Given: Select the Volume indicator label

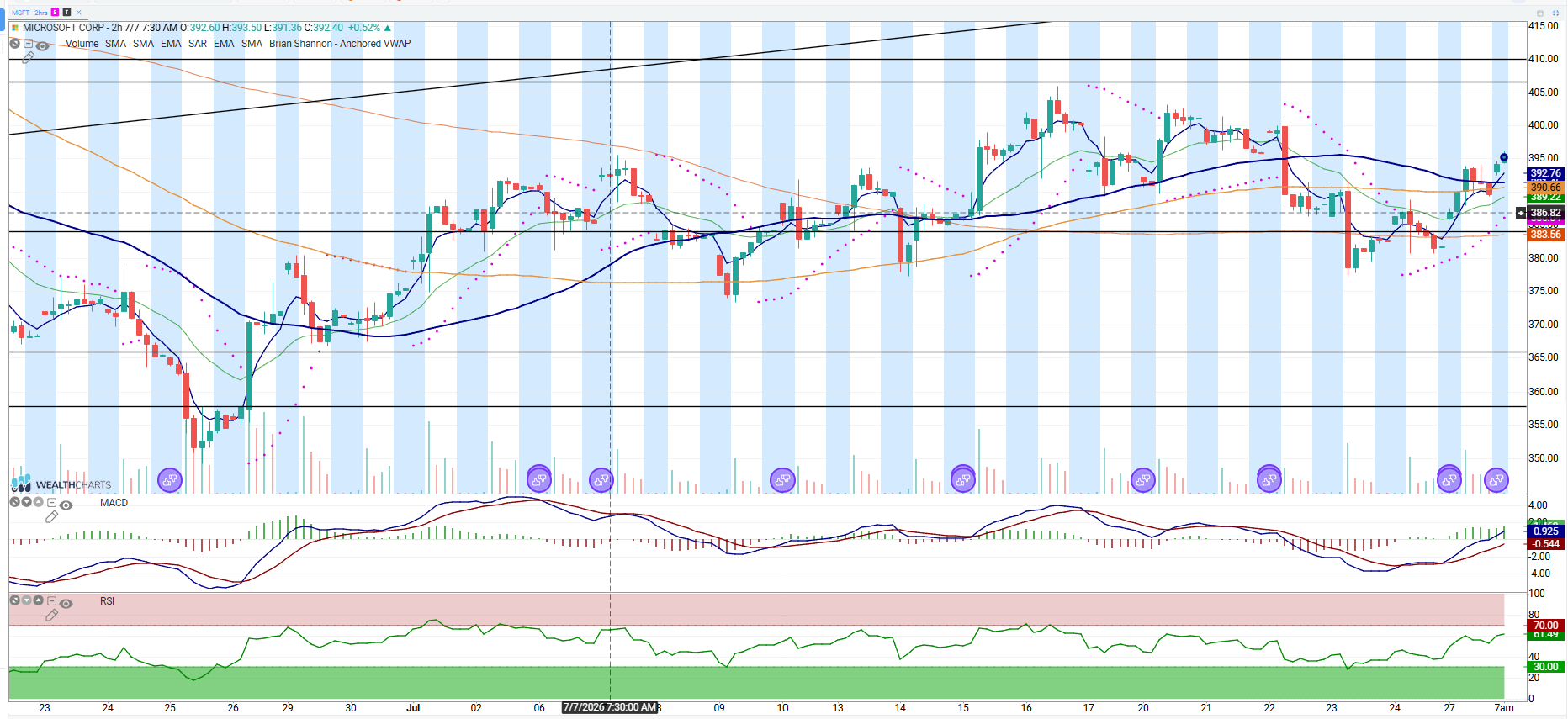Looking at the screenshot, I should 82,44.
